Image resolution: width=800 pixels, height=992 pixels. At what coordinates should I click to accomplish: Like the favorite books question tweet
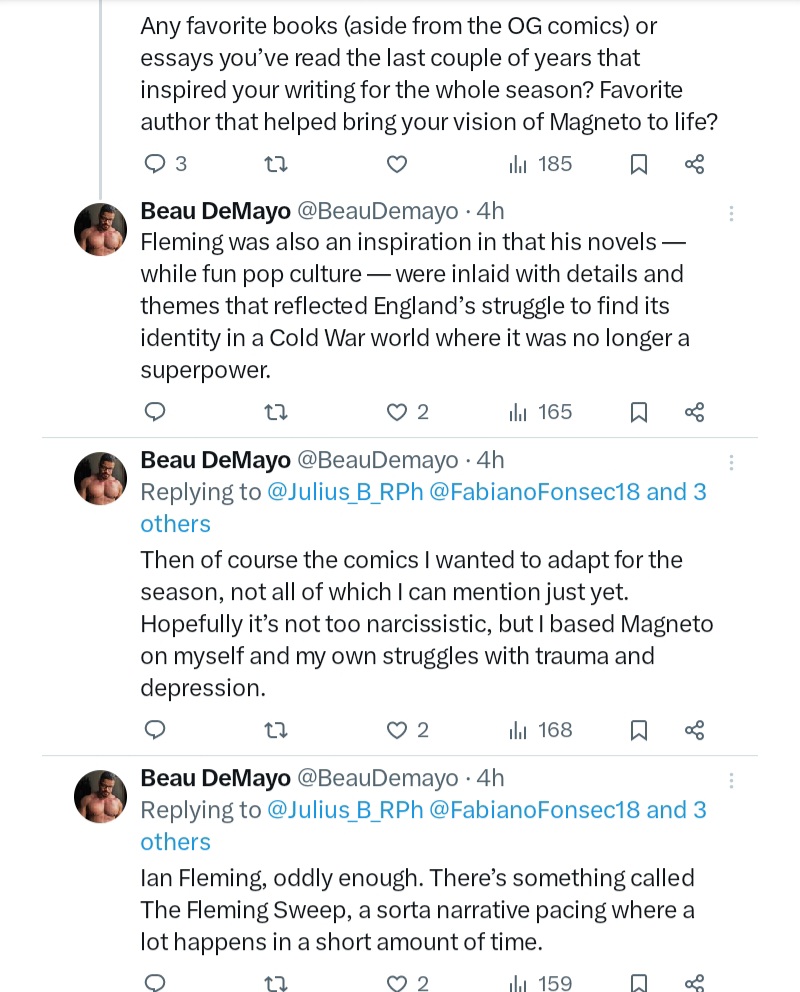coord(397,164)
